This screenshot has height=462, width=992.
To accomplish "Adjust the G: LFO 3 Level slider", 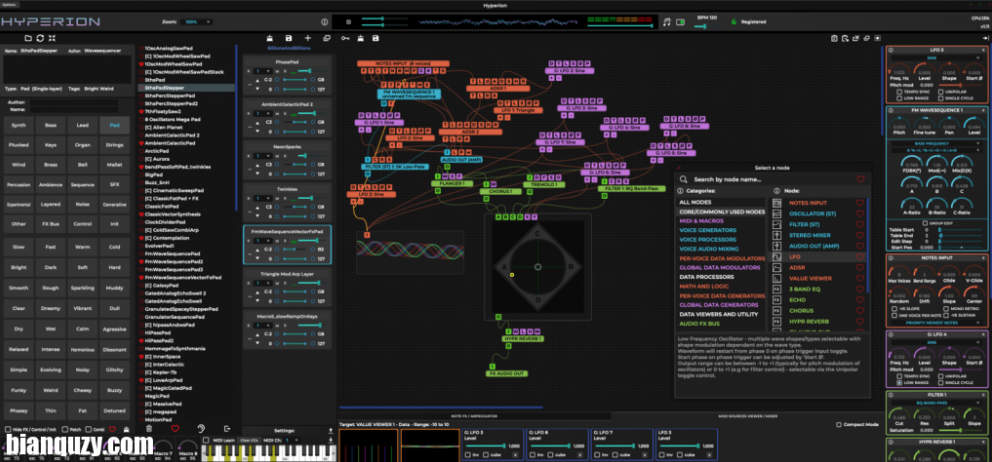I will pyautogui.click(x=488, y=446).
